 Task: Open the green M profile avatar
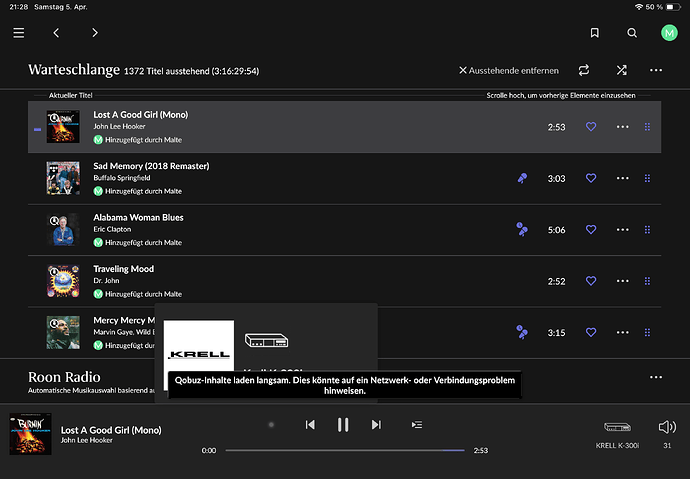(669, 33)
